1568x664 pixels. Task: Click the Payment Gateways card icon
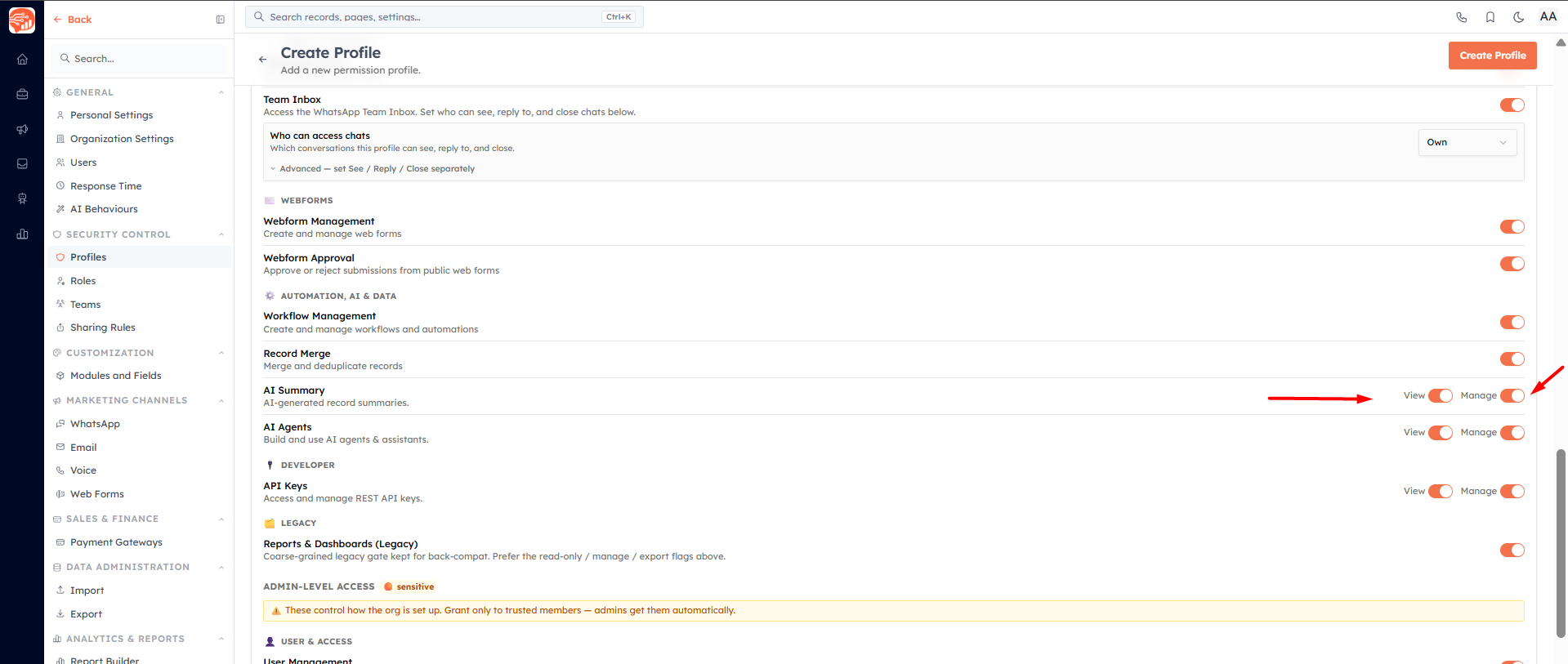(x=60, y=542)
